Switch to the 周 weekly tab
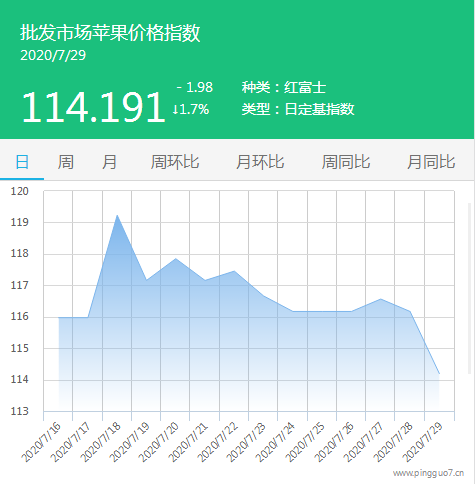 click(66, 162)
